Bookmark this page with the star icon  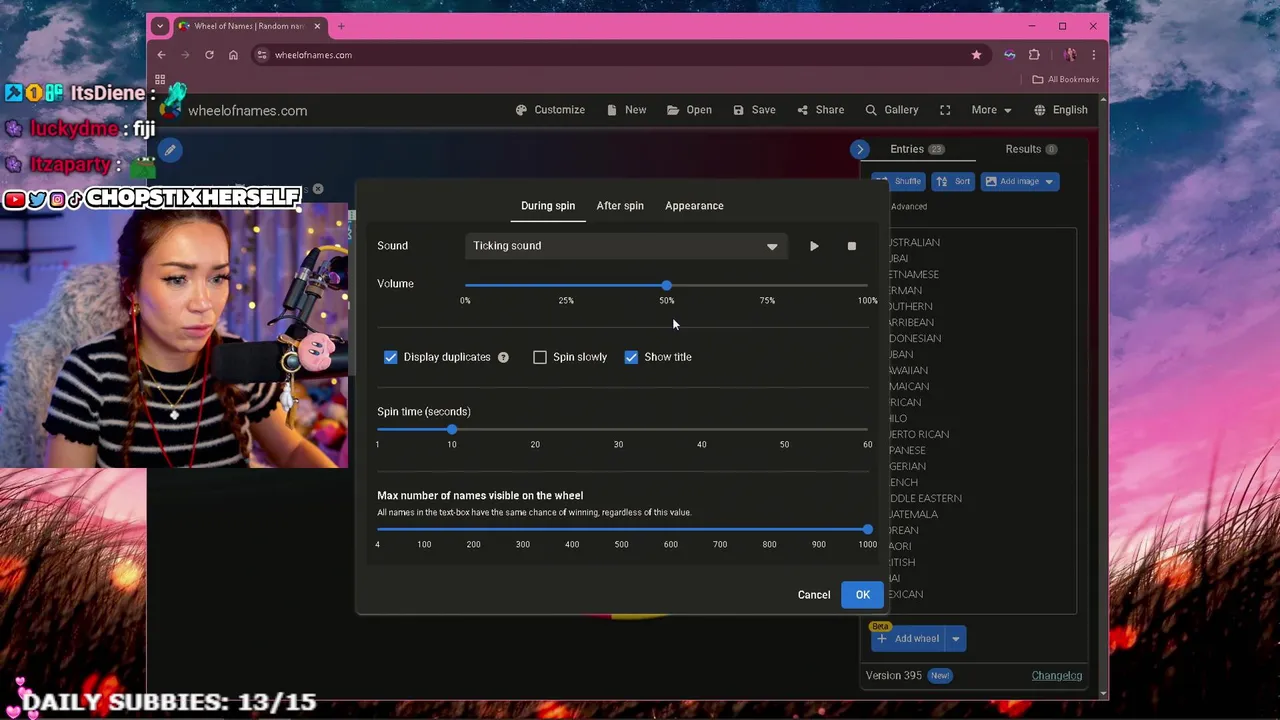(977, 55)
